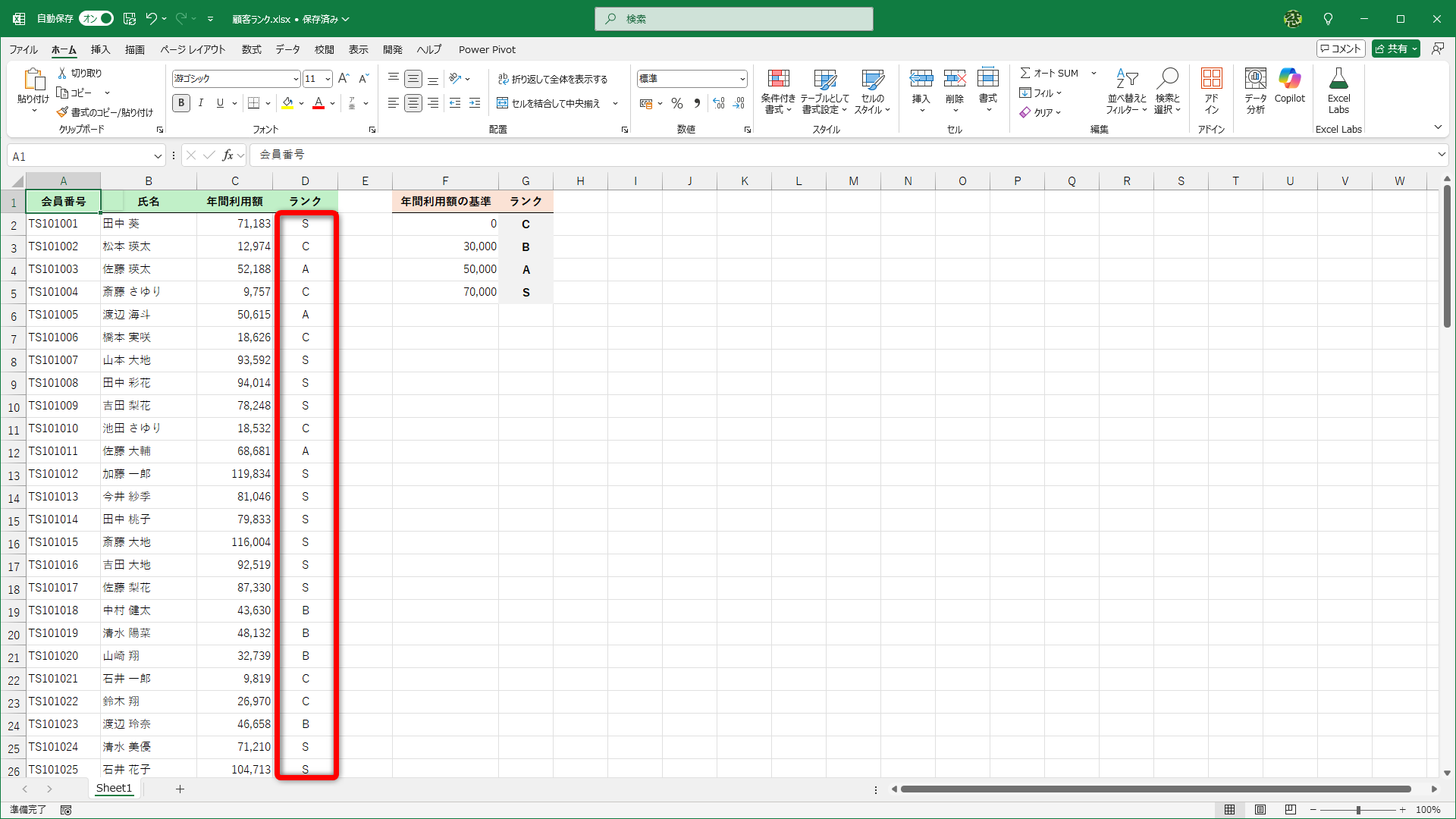Click Wrap Text button
Screen dimensions: 1456x819
tap(553, 79)
